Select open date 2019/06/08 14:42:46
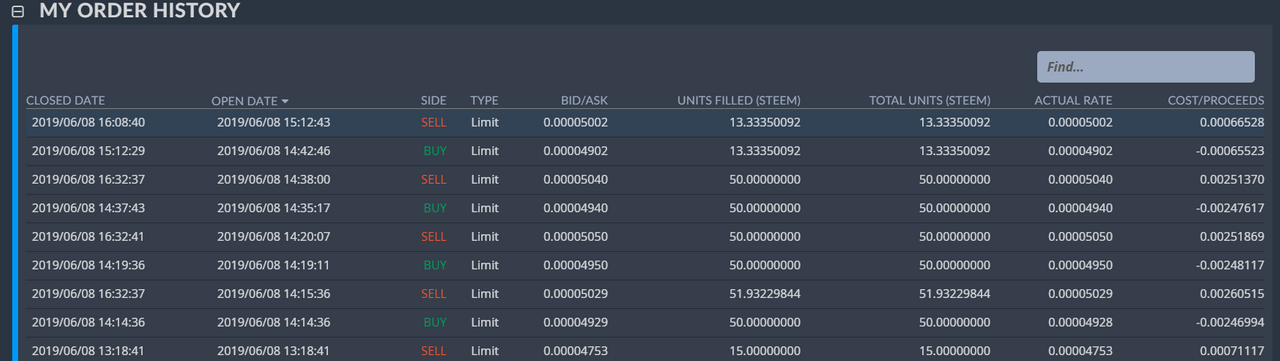 pyautogui.click(x=274, y=151)
